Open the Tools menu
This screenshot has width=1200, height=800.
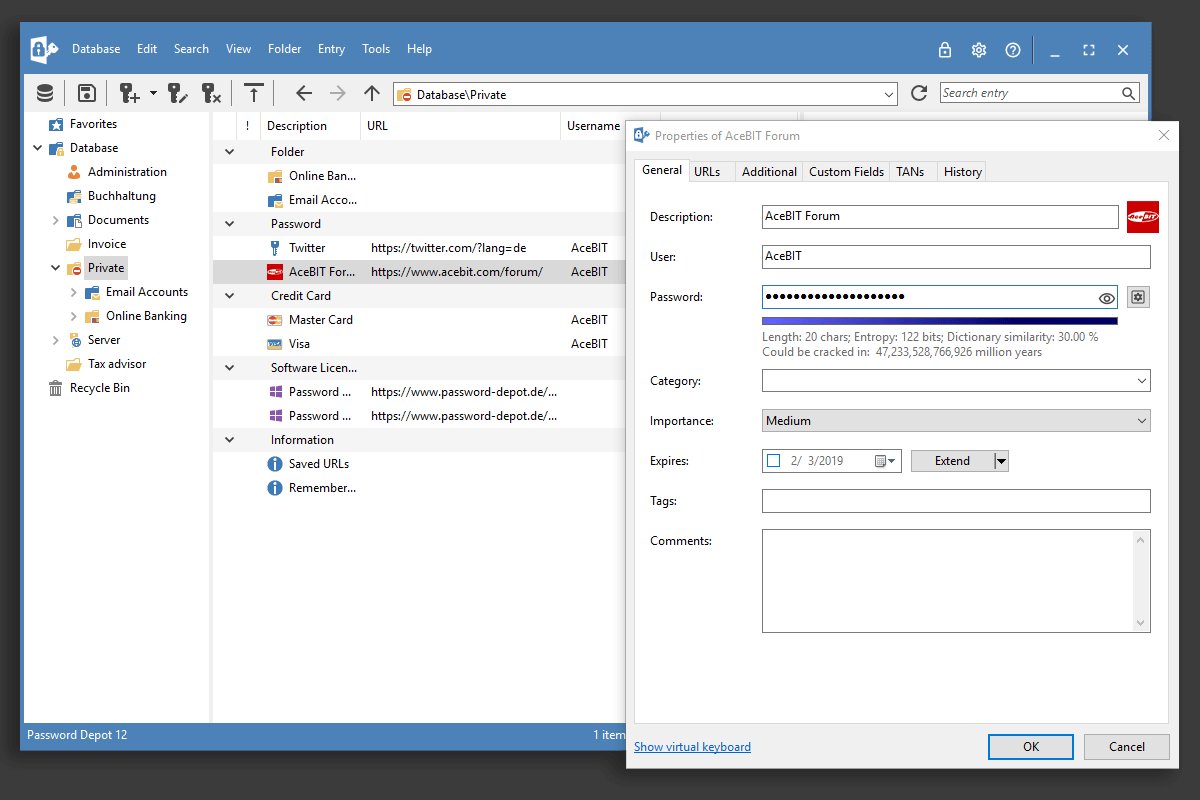pos(376,49)
